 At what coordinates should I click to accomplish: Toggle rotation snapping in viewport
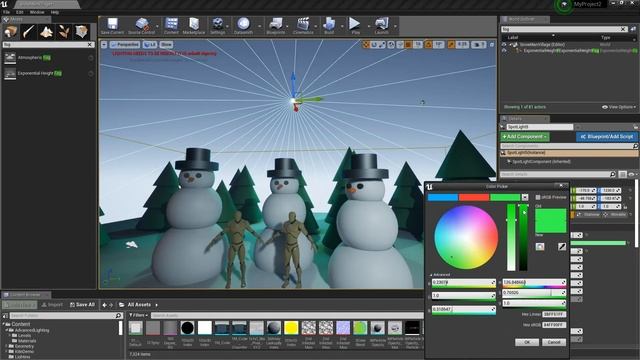(429, 44)
